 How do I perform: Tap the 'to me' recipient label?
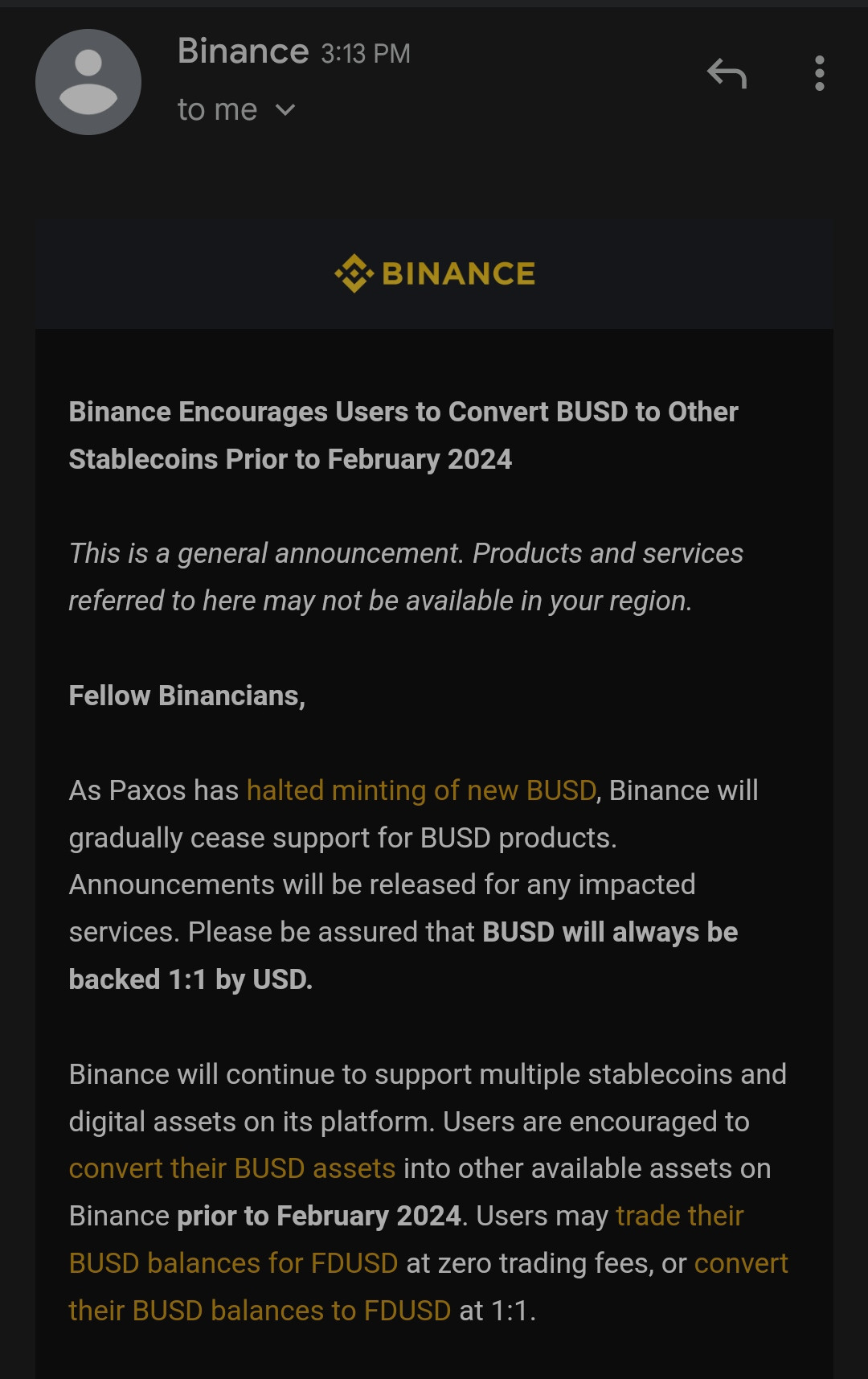point(217,109)
